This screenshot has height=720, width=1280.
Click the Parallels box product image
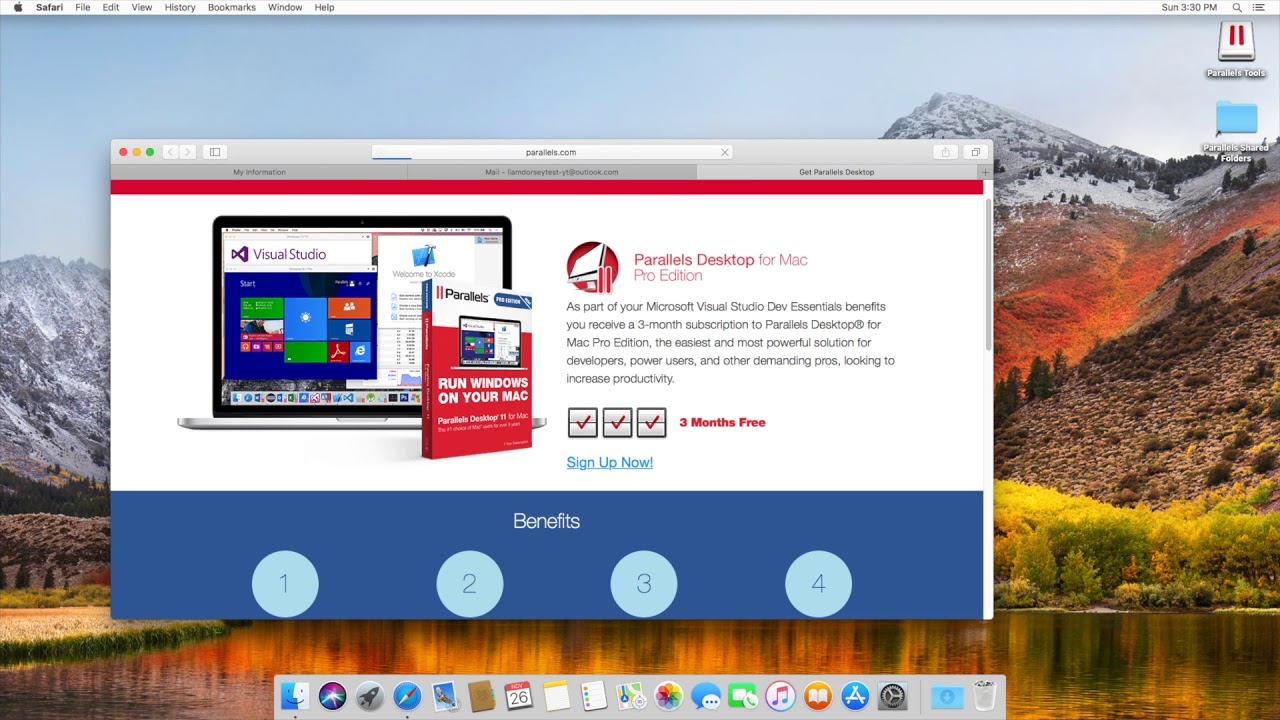pyautogui.click(x=477, y=368)
